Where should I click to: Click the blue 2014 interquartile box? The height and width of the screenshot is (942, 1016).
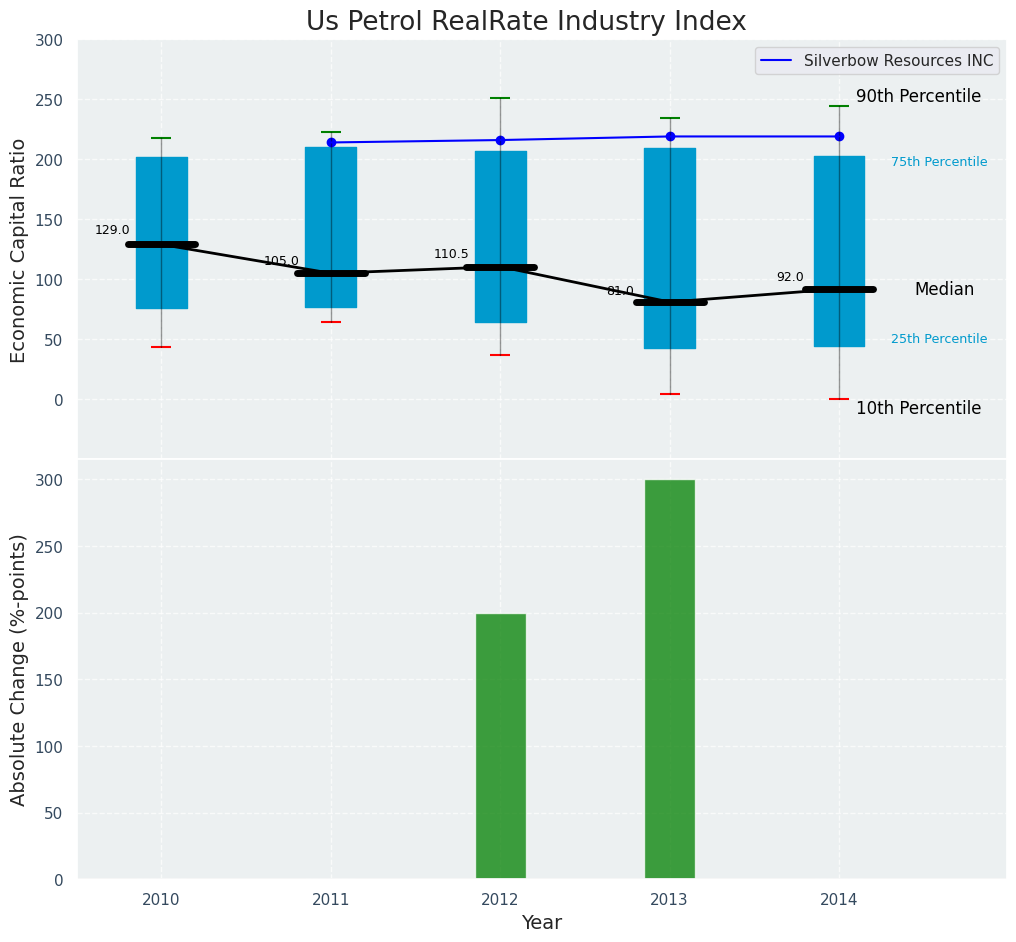[x=839, y=251]
